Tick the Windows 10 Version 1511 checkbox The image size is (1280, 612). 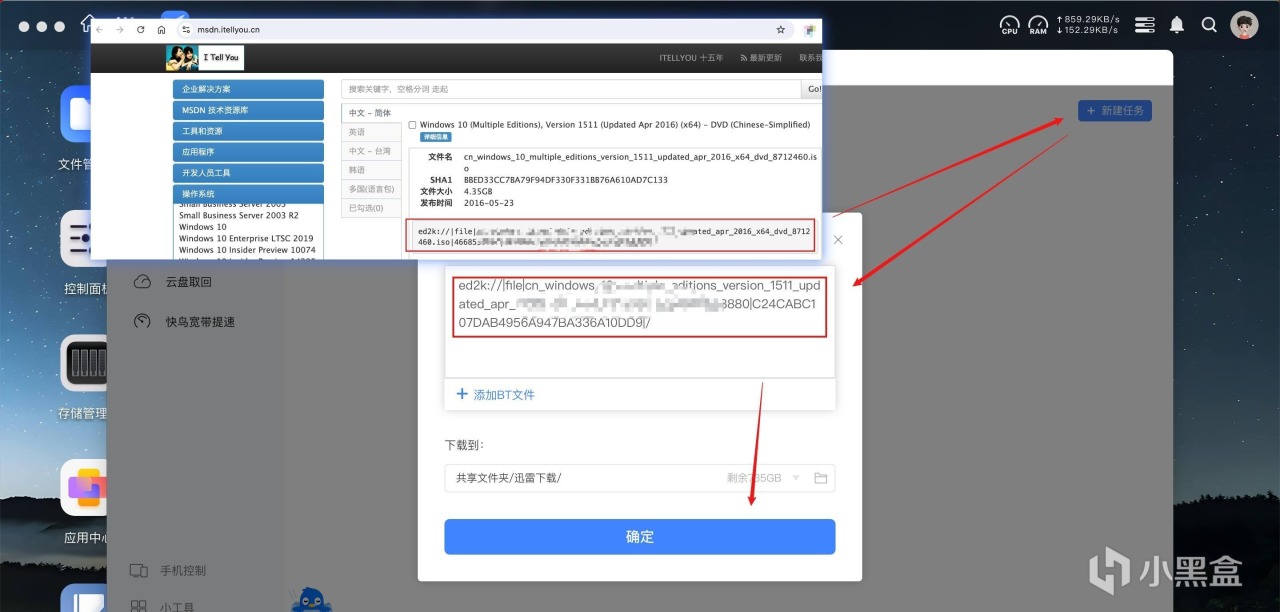pyautogui.click(x=412, y=125)
